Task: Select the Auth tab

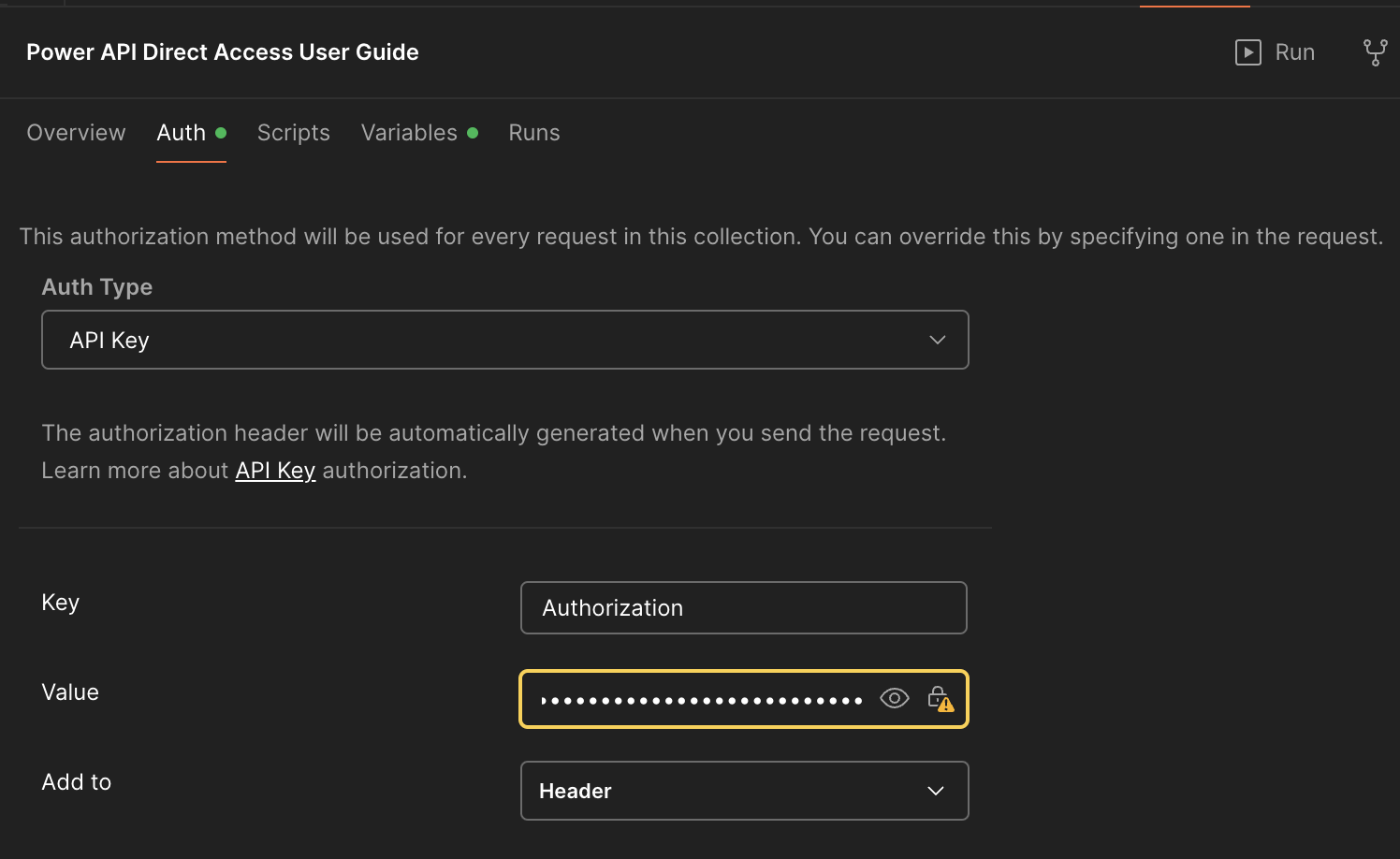Action: (x=182, y=132)
